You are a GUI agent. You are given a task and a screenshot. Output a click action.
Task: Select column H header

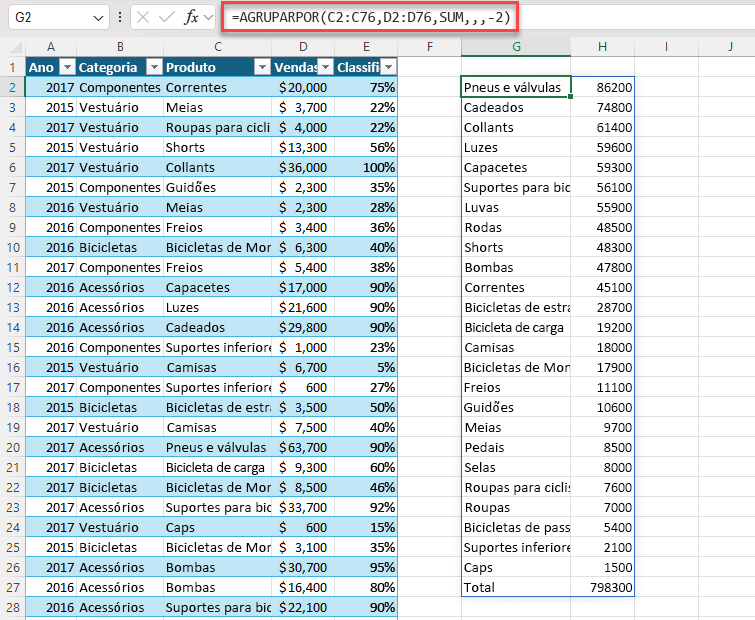(x=602, y=47)
